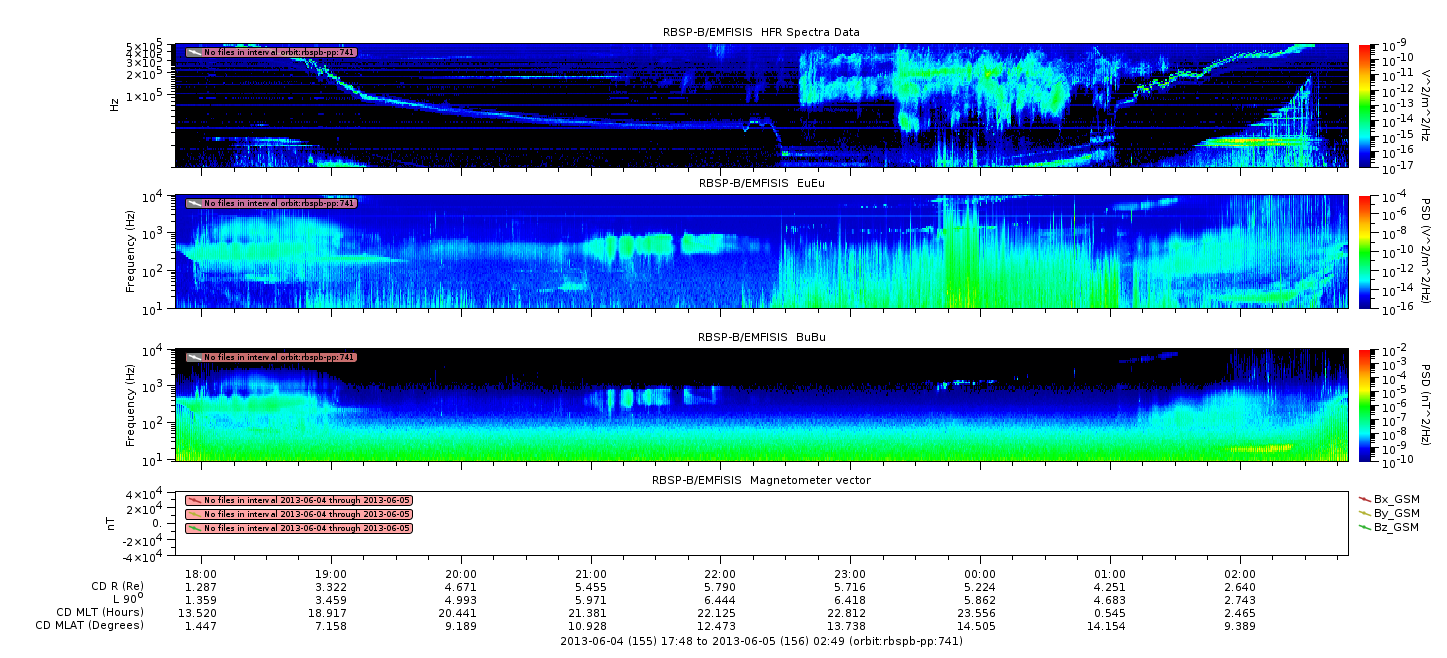Viewport: 1447px width, 658px height.
Task: Click the warning icon in EuEu panel
Action: coord(194,203)
